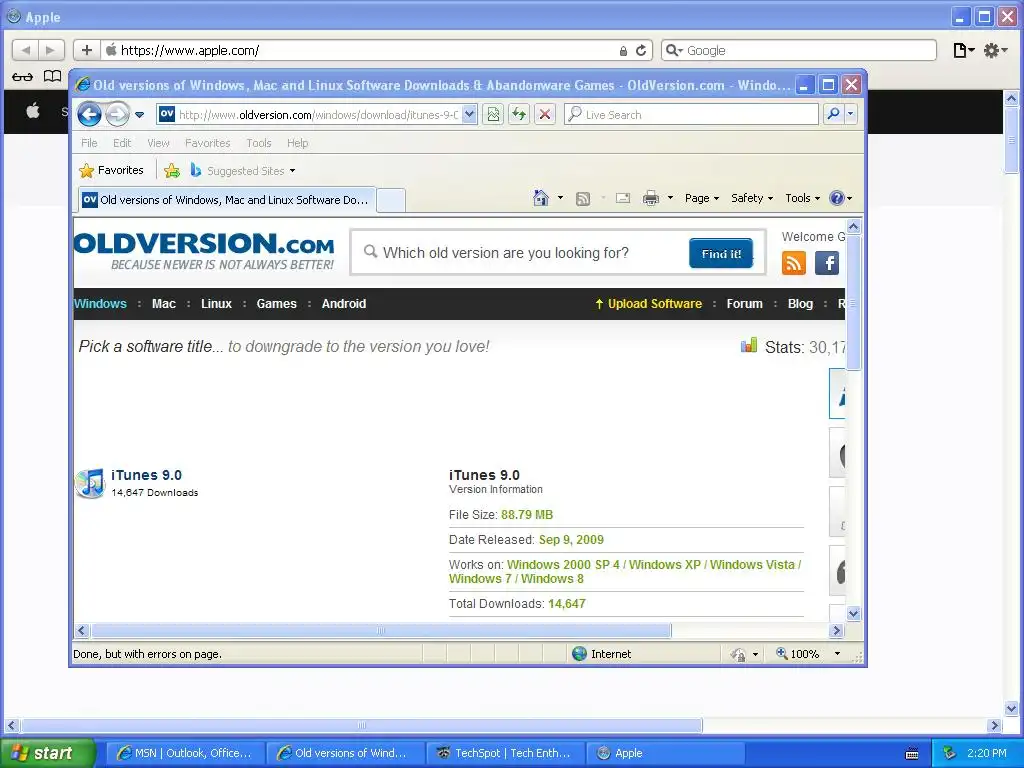Screen dimensions: 1024x768
Task: Open the Forum link
Action: tap(744, 304)
